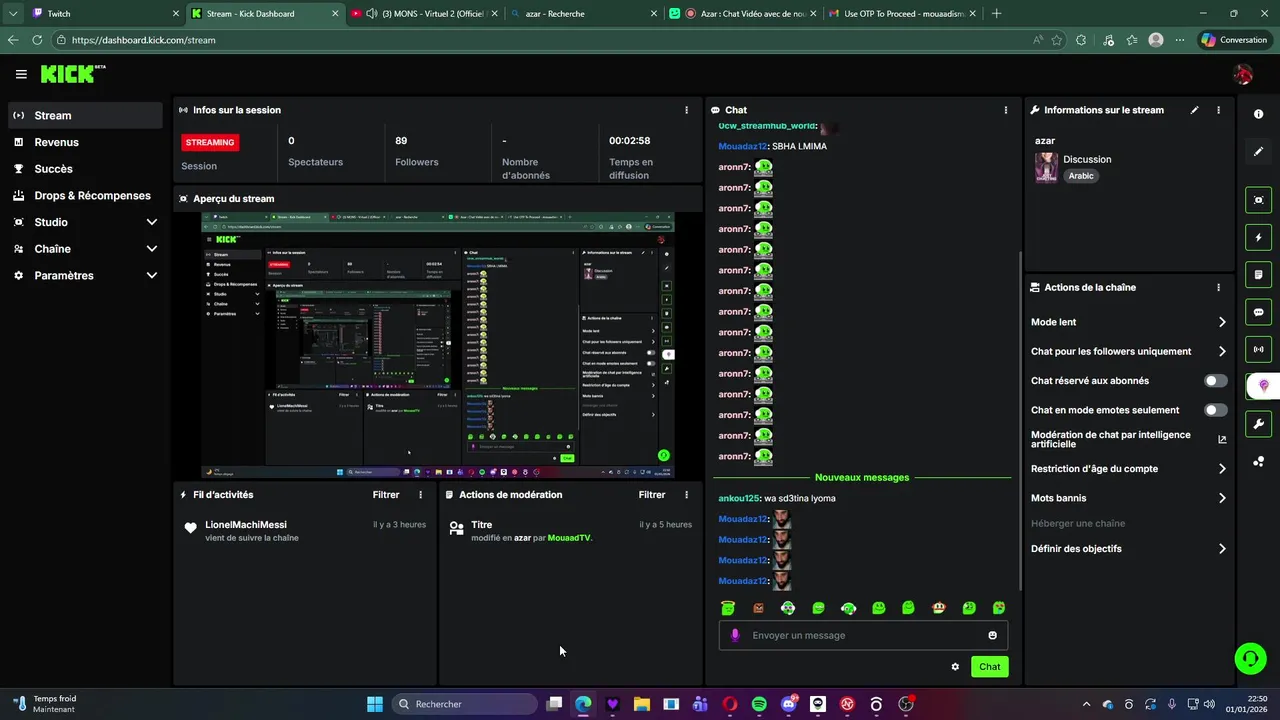Viewport: 1280px width, 720px height.
Task: Click the MouaadTV link in moderation actions
Action: [x=569, y=538]
